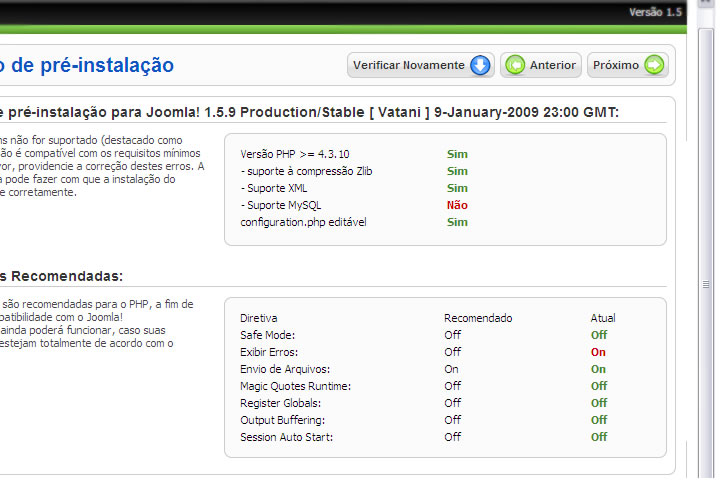Click 'Register Globals:' directive label

tap(280, 403)
